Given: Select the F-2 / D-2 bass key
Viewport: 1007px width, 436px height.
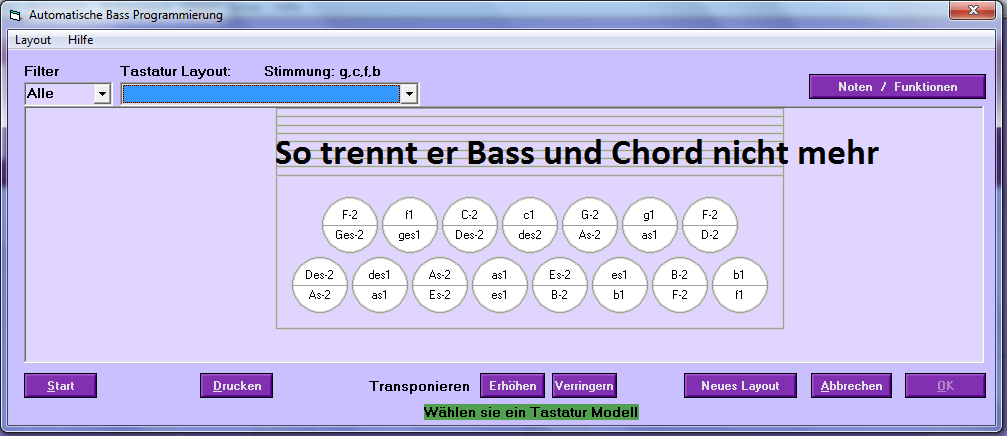Looking at the screenshot, I should [x=710, y=225].
